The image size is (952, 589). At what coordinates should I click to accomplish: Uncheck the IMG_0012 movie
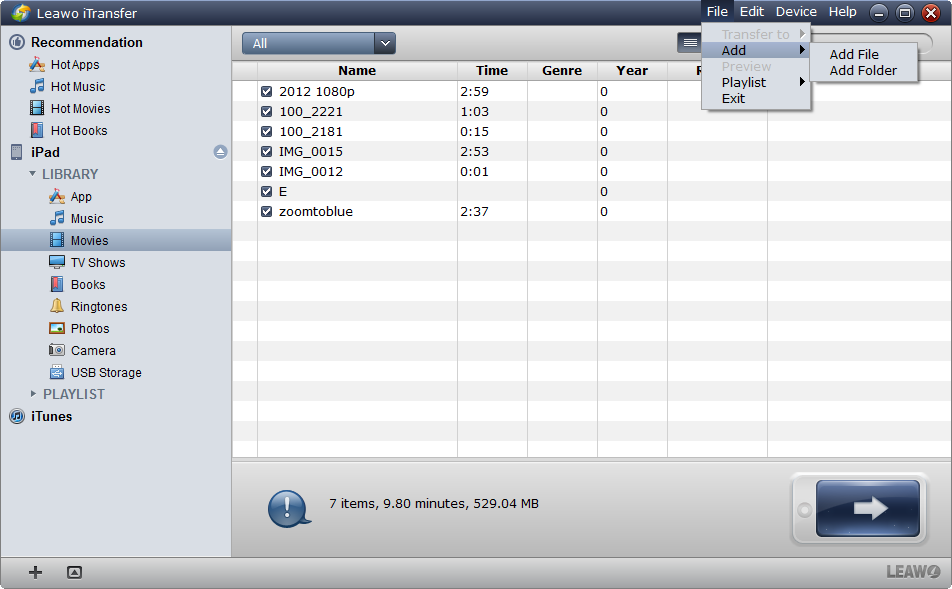coord(267,172)
